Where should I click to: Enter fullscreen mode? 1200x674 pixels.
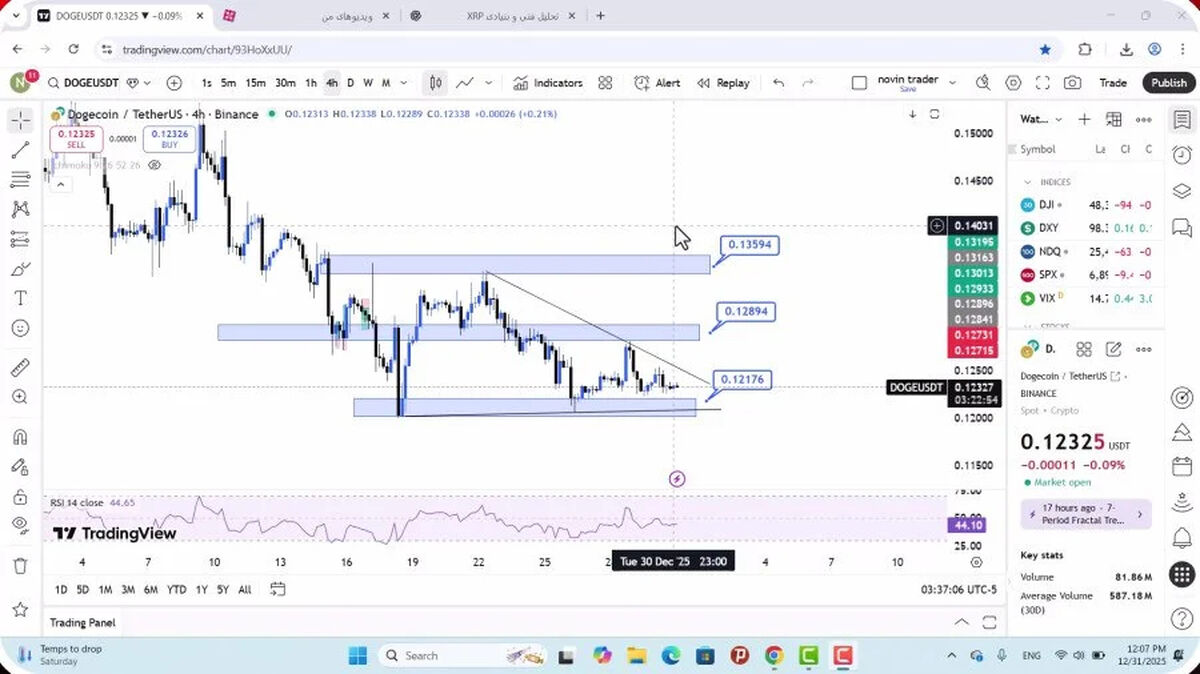(x=1042, y=83)
